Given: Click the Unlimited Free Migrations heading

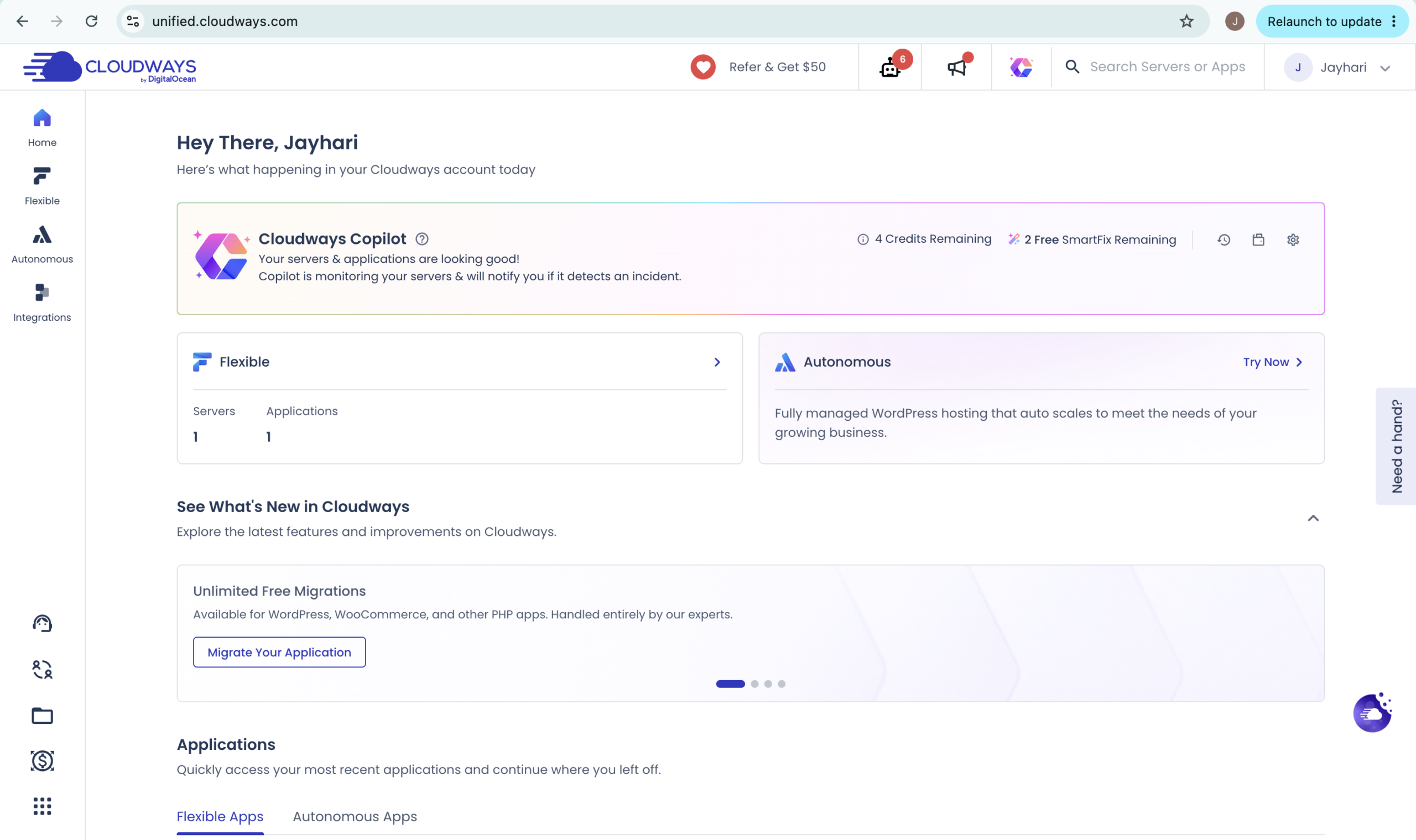Looking at the screenshot, I should click(x=279, y=591).
